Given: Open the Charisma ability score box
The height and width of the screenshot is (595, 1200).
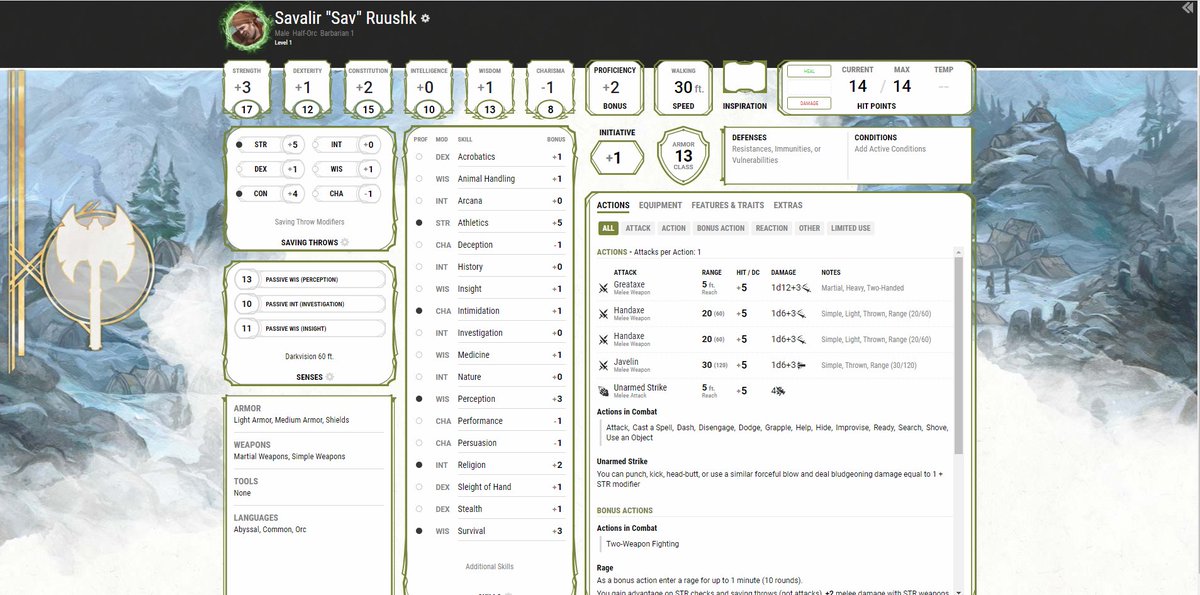Looking at the screenshot, I should tap(550, 89).
